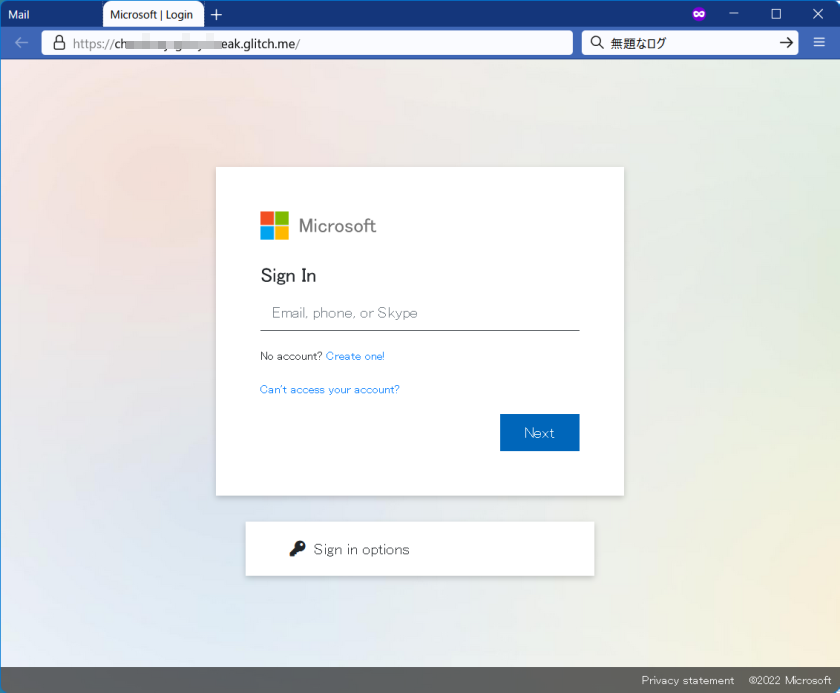Image resolution: width=840 pixels, height=693 pixels.
Task: Click the Sign In heading text
Action: click(288, 276)
